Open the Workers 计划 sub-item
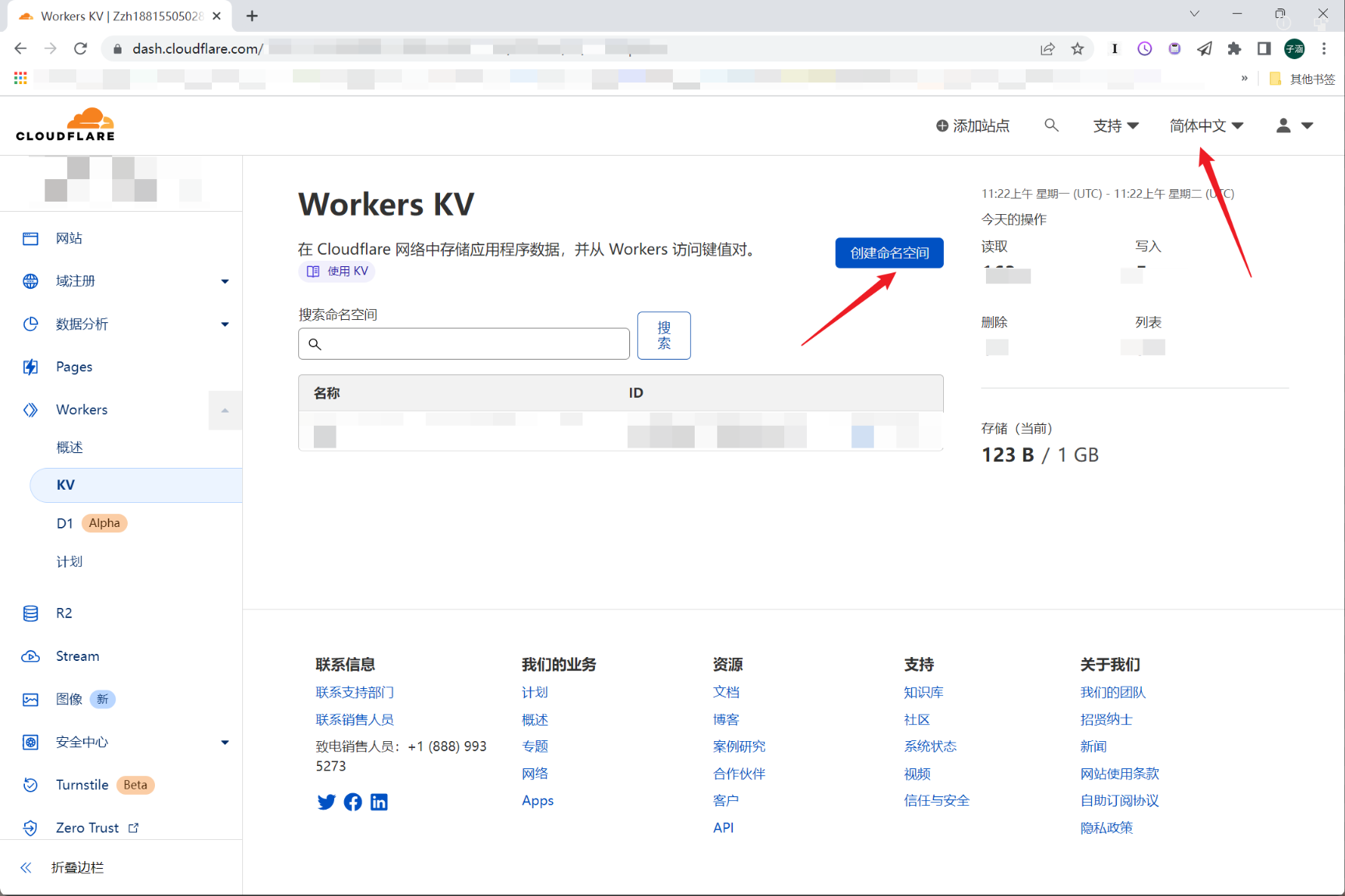 (69, 561)
